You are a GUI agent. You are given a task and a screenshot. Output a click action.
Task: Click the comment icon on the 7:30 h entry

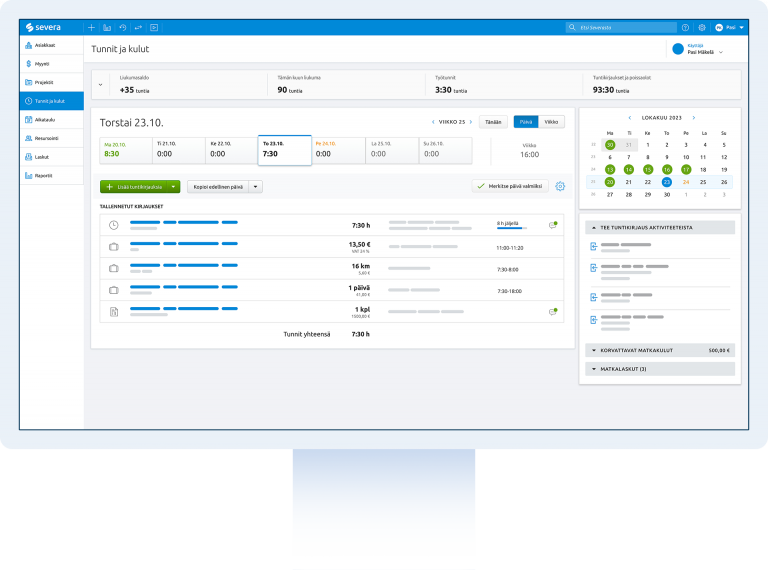point(552,225)
